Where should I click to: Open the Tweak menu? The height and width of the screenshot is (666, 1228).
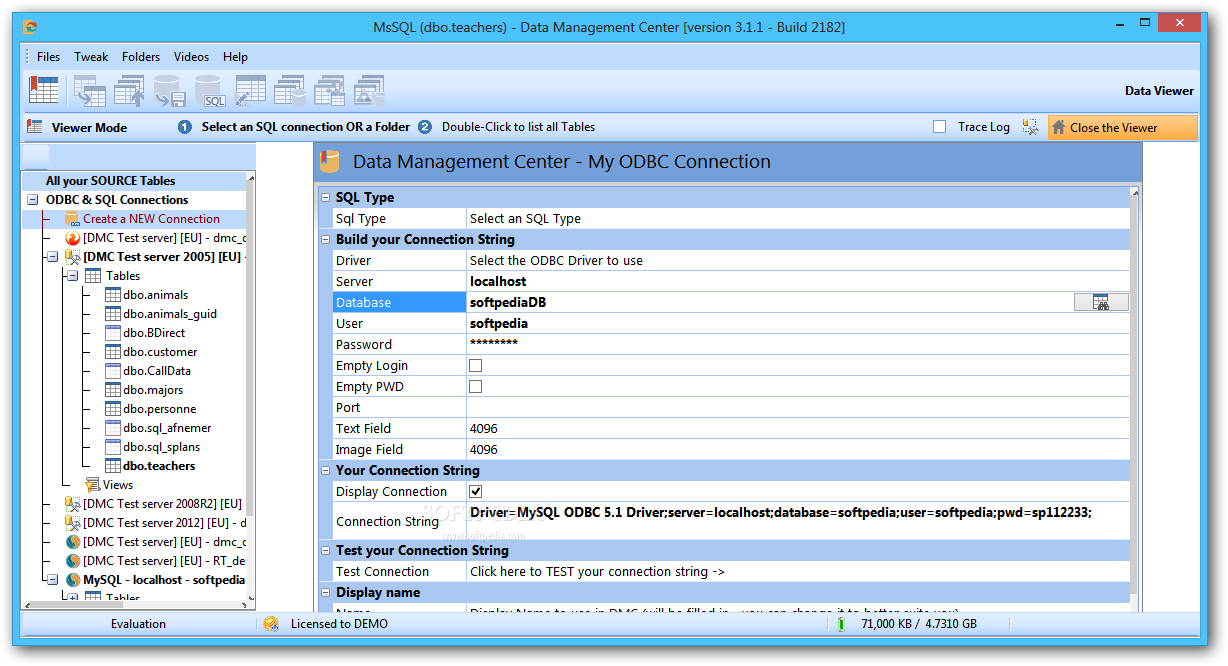tap(91, 57)
